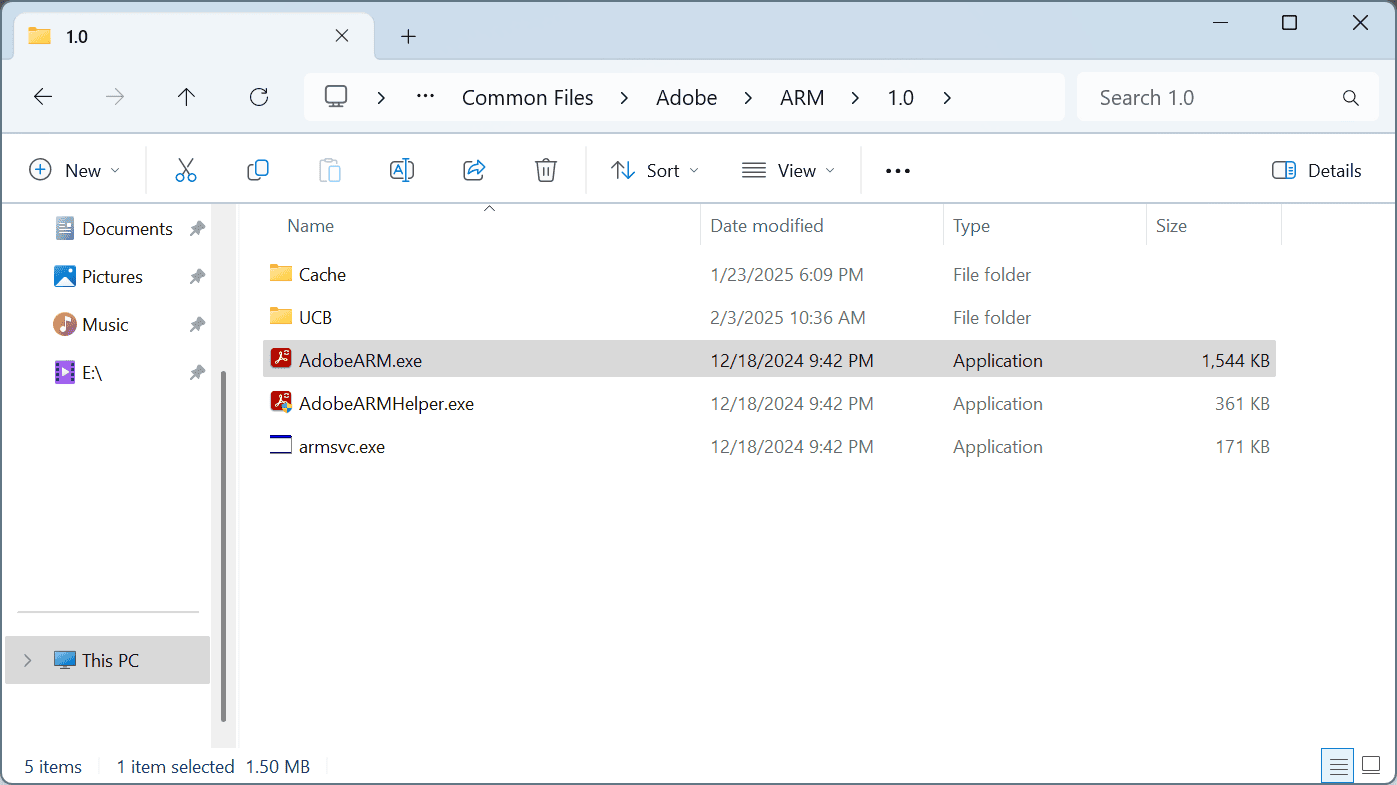Select the UCB folder name
The height and width of the screenshot is (785, 1397).
click(315, 317)
